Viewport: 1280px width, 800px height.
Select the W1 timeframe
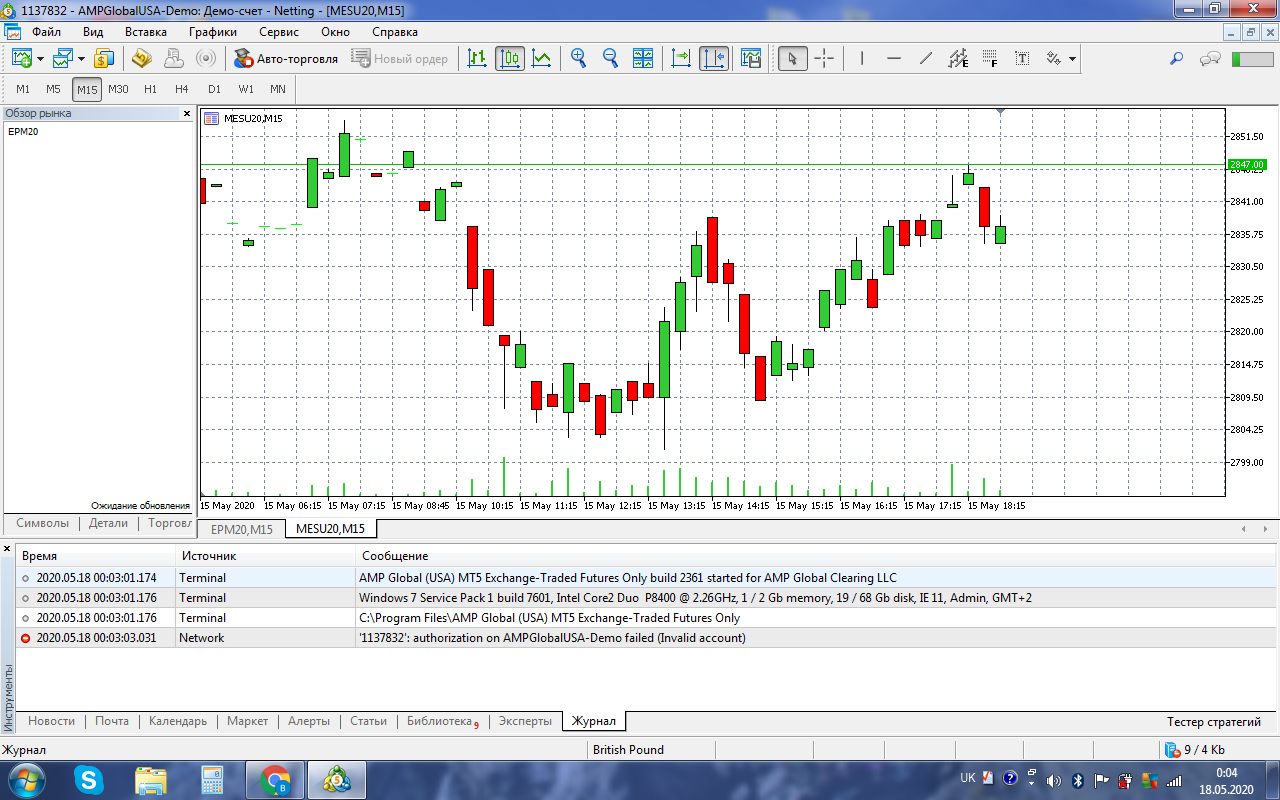(246, 89)
